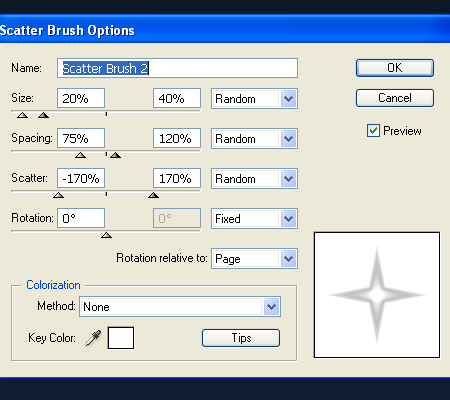Screen dimensions: 450x400
Task: Click the Rotation slider handle
Action: [x=106, y=235]
